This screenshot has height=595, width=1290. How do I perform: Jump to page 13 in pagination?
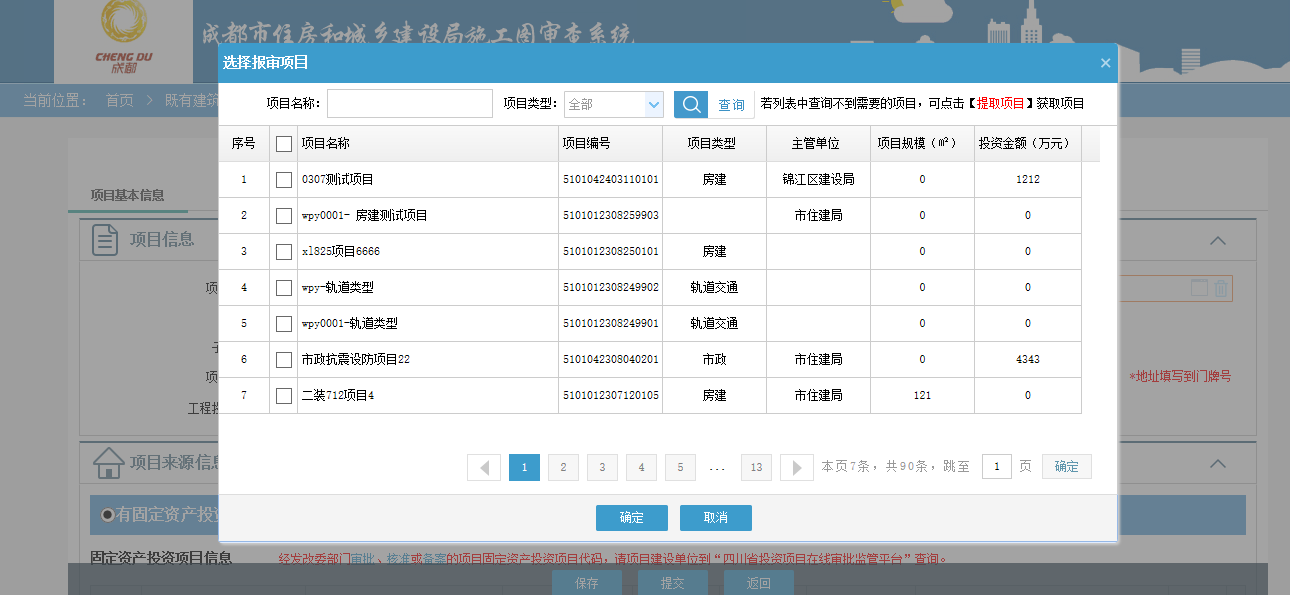click(x=756, y=467)
